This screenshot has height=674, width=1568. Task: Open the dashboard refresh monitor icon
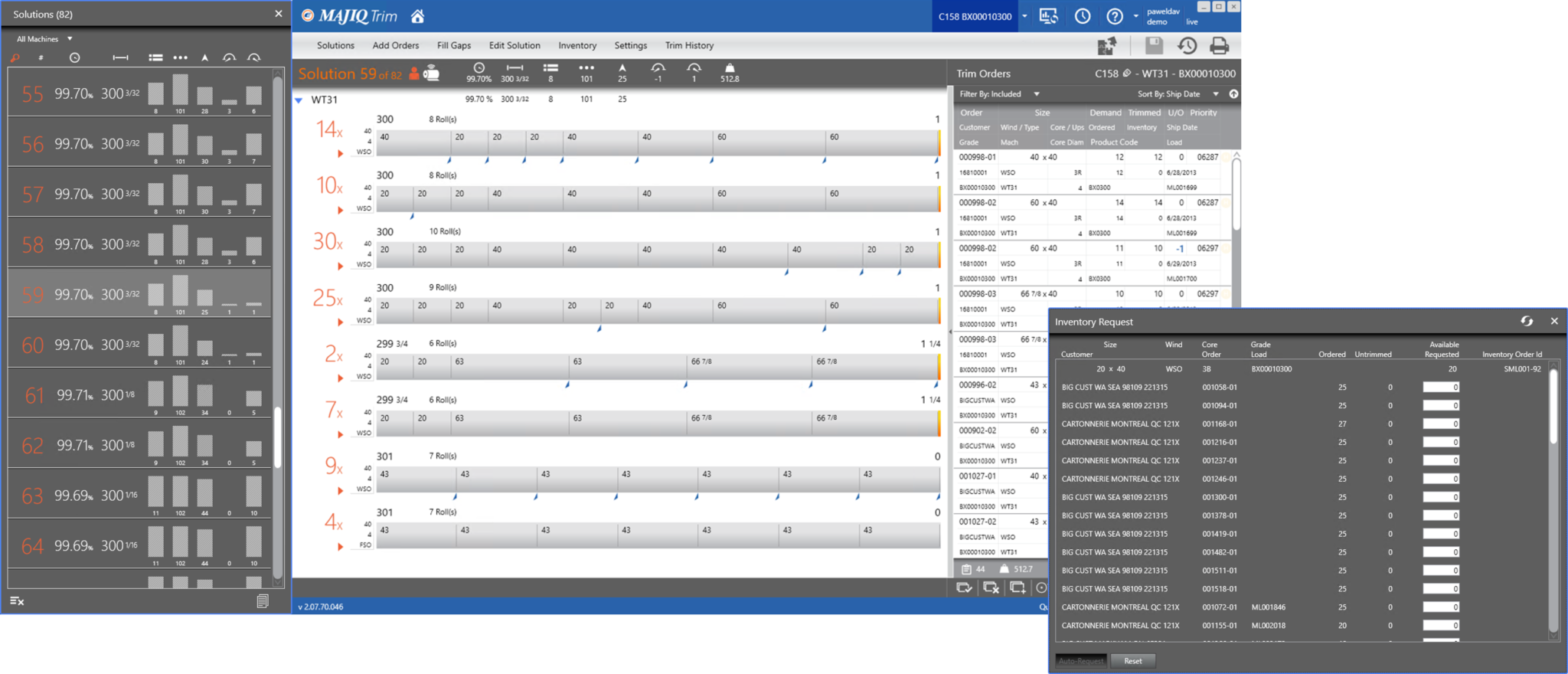tap(1049, 16)
